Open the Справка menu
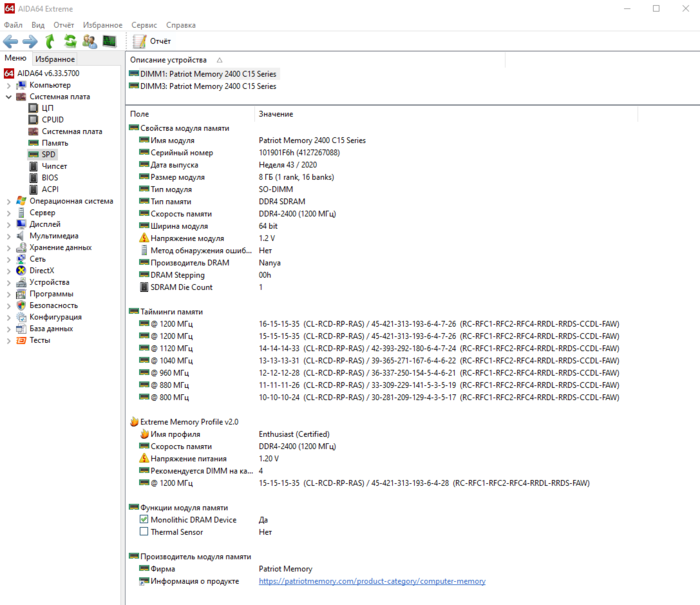 pos(181,25)
